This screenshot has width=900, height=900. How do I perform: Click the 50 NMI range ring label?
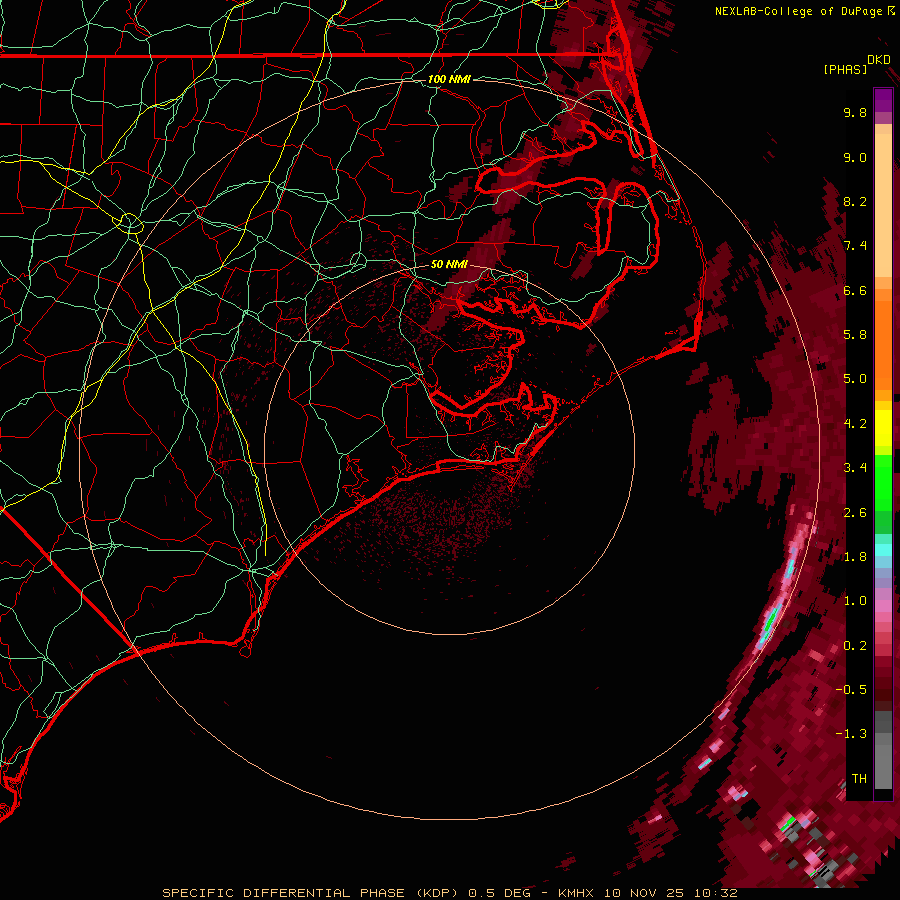(449, 264)
